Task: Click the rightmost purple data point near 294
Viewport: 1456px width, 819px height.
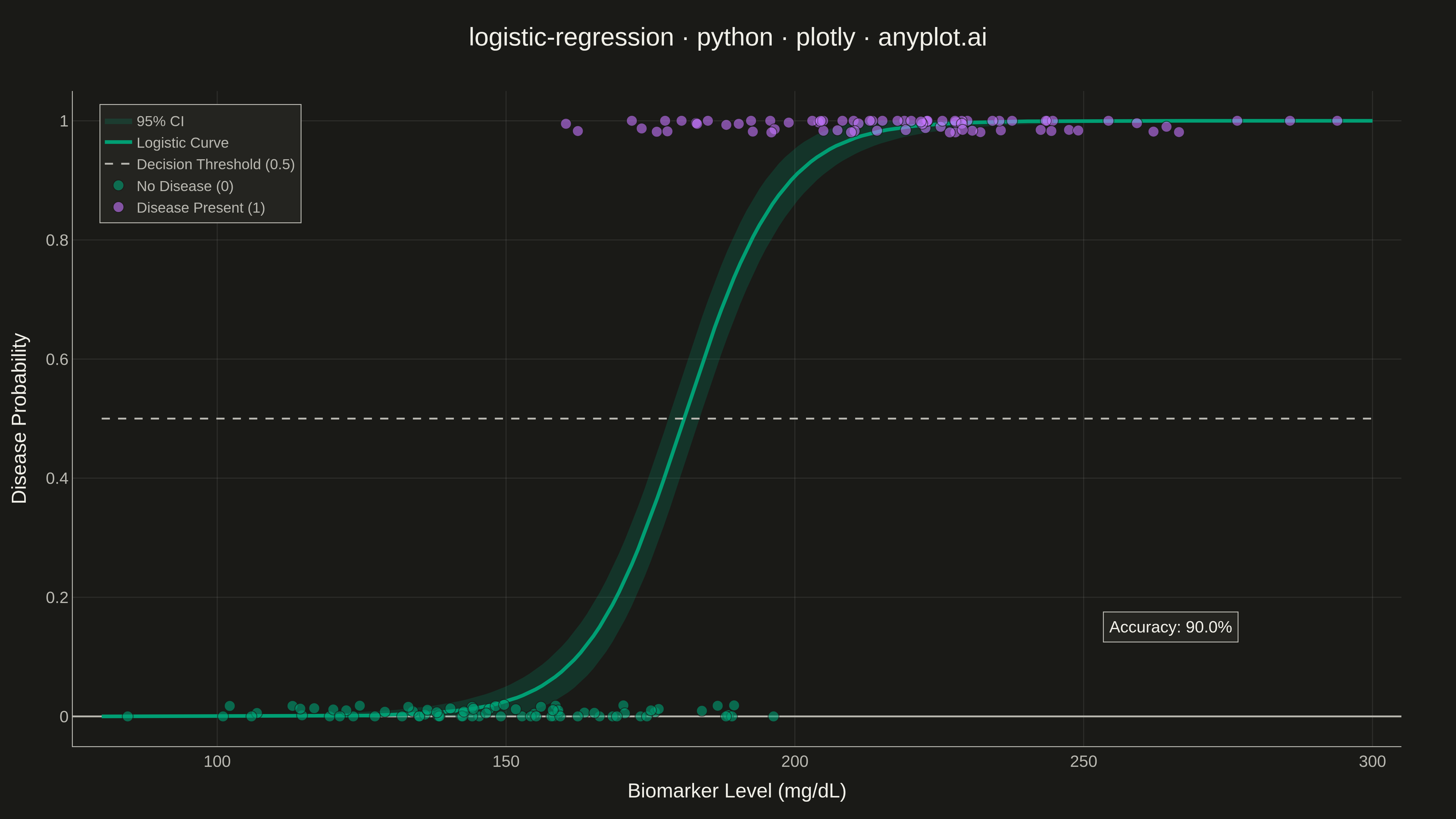Action: [x=1337, y=120]
